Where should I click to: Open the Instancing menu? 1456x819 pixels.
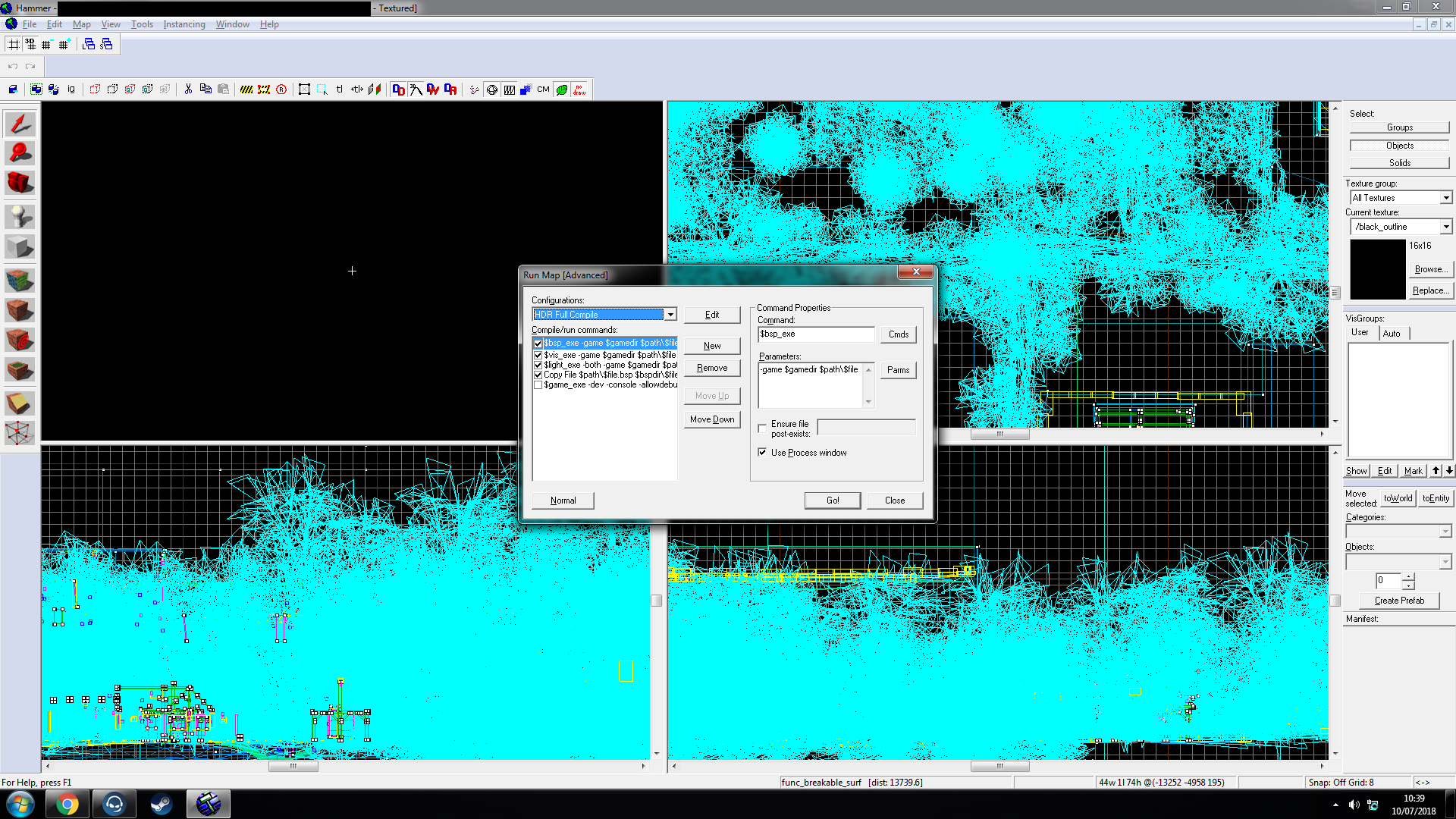point(184,24)
